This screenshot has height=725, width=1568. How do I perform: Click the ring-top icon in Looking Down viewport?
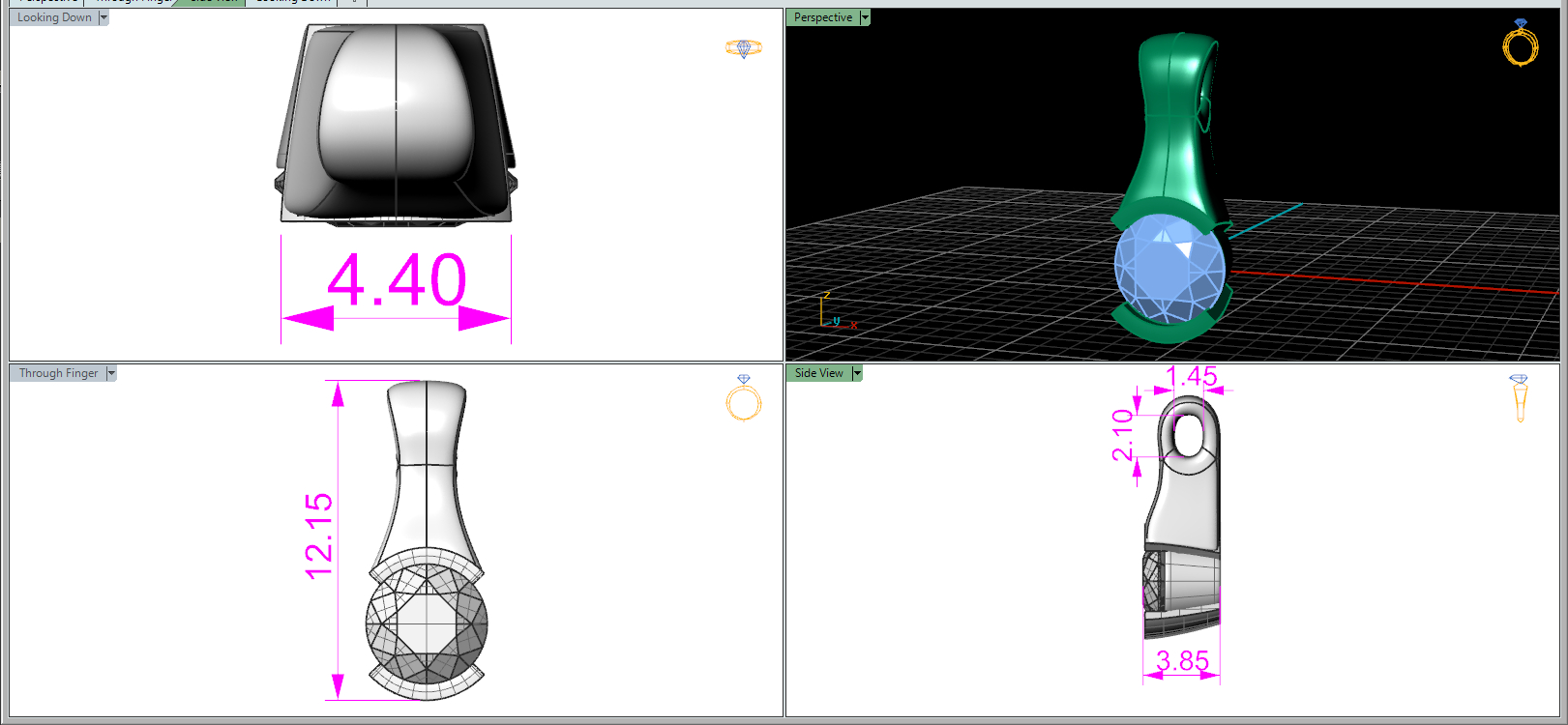click(744, 47)
